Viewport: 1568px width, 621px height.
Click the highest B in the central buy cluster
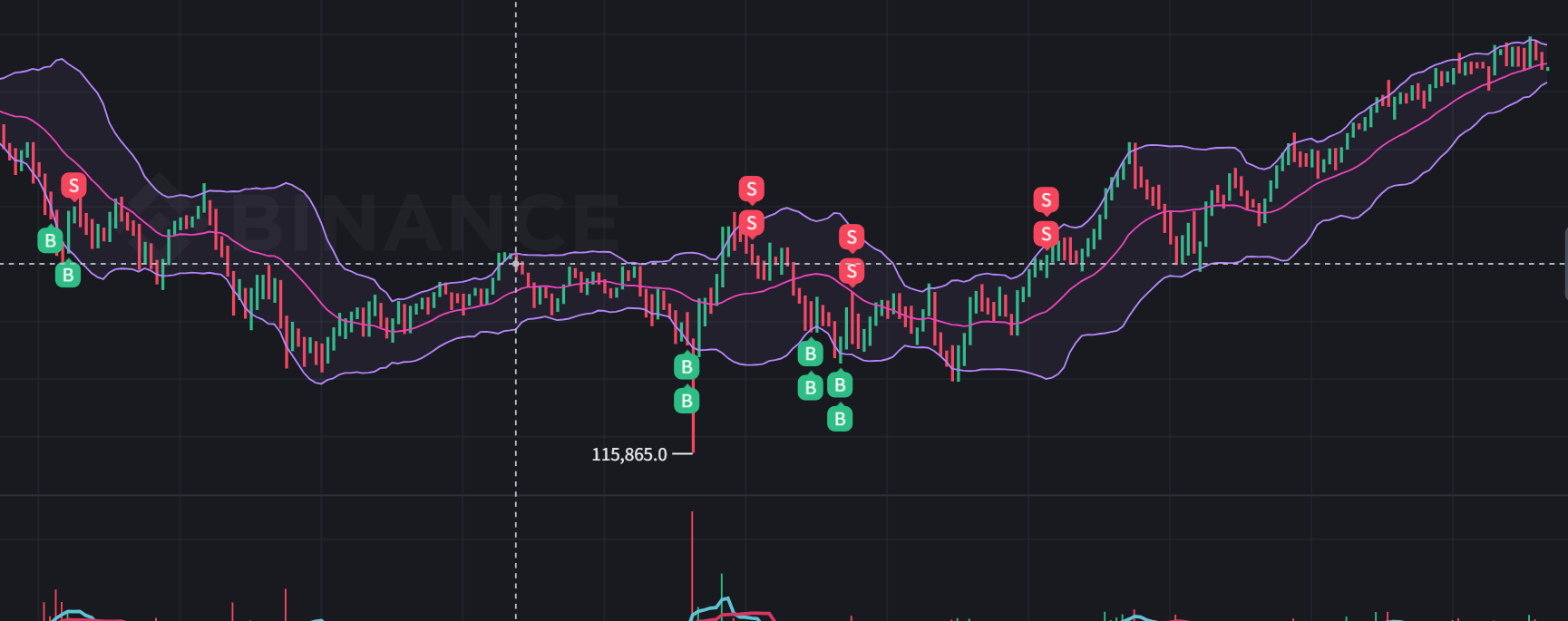(810, 354)
